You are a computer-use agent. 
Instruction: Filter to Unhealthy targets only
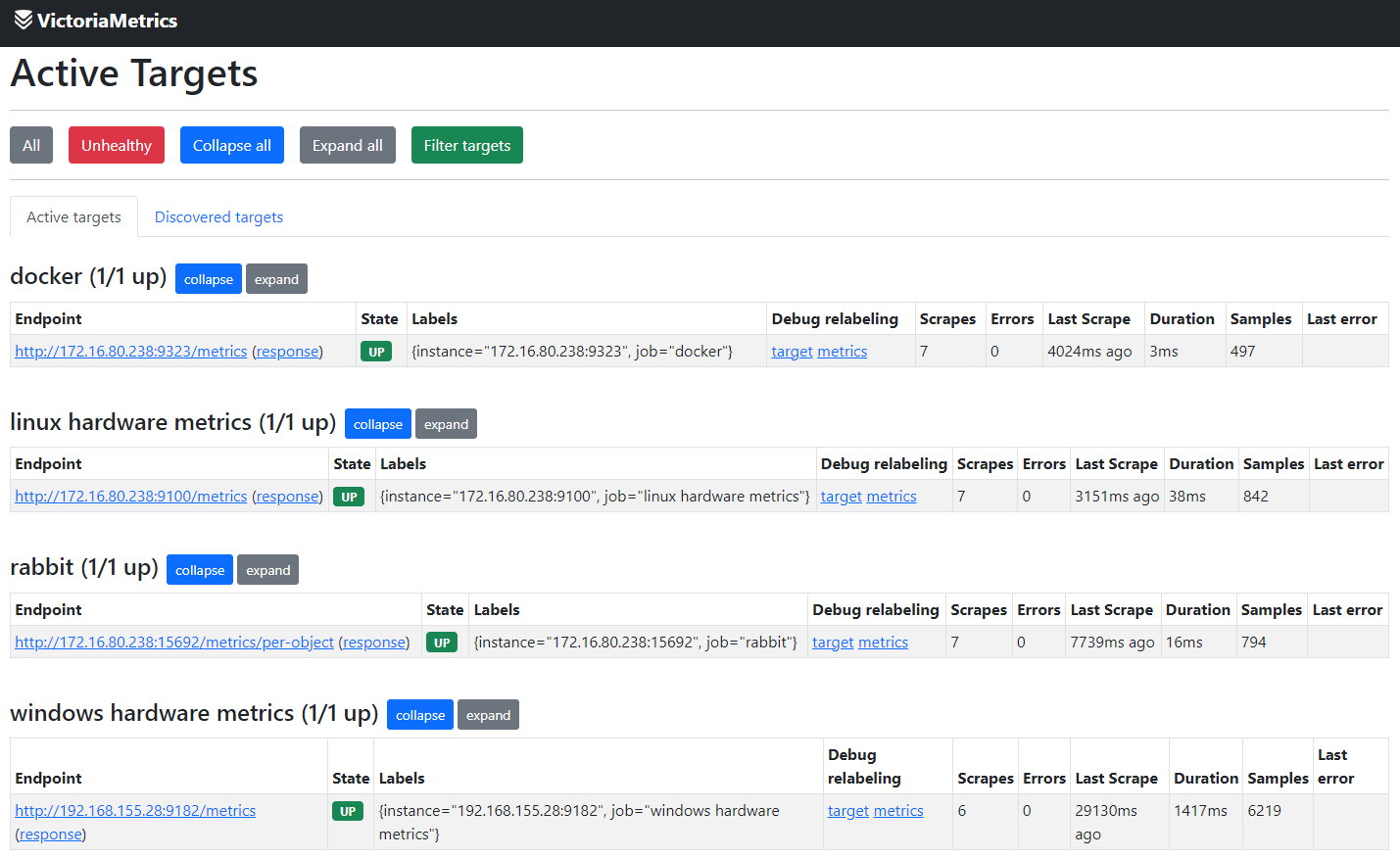click(116, 145)
